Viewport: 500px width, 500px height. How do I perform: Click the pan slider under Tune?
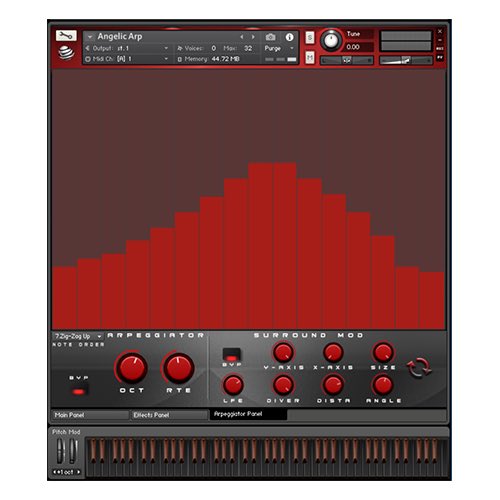(x=347, y=60)
